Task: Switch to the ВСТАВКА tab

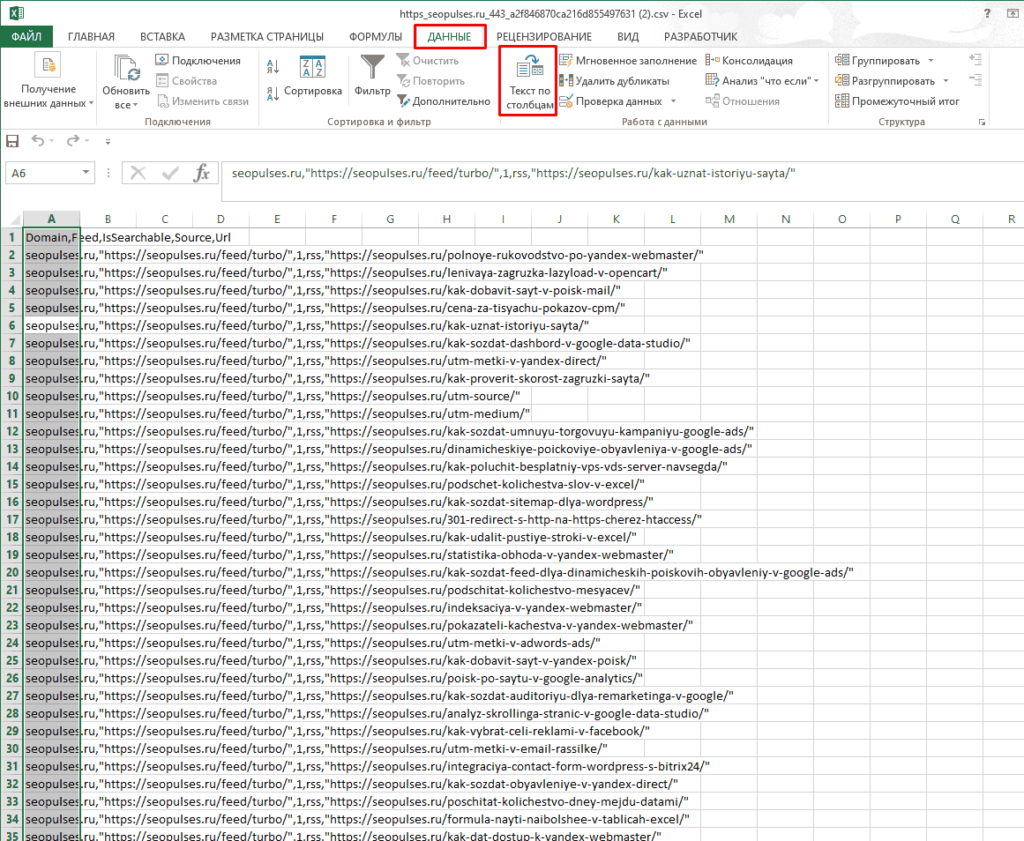Action: tap(163, 37)
